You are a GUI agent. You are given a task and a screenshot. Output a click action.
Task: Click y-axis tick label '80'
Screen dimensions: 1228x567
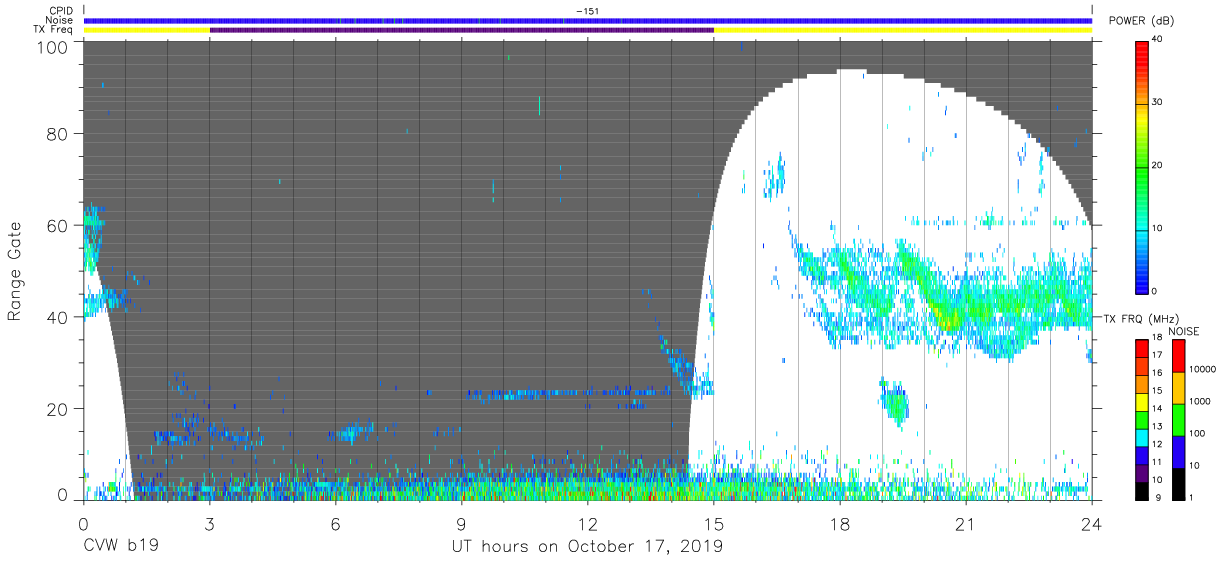(x=59, y=134)
